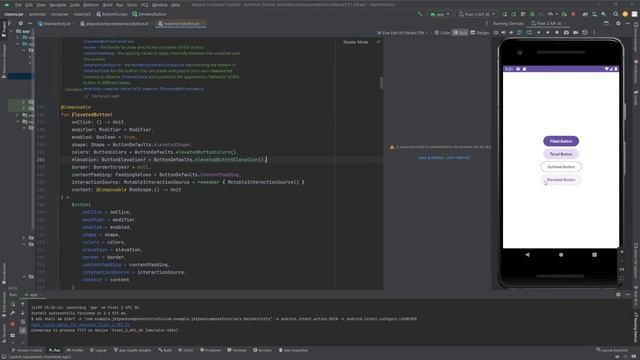The image size is (640, 360).
Task: Tap the emulator Home navigation button
Action: tap(561, 255)
